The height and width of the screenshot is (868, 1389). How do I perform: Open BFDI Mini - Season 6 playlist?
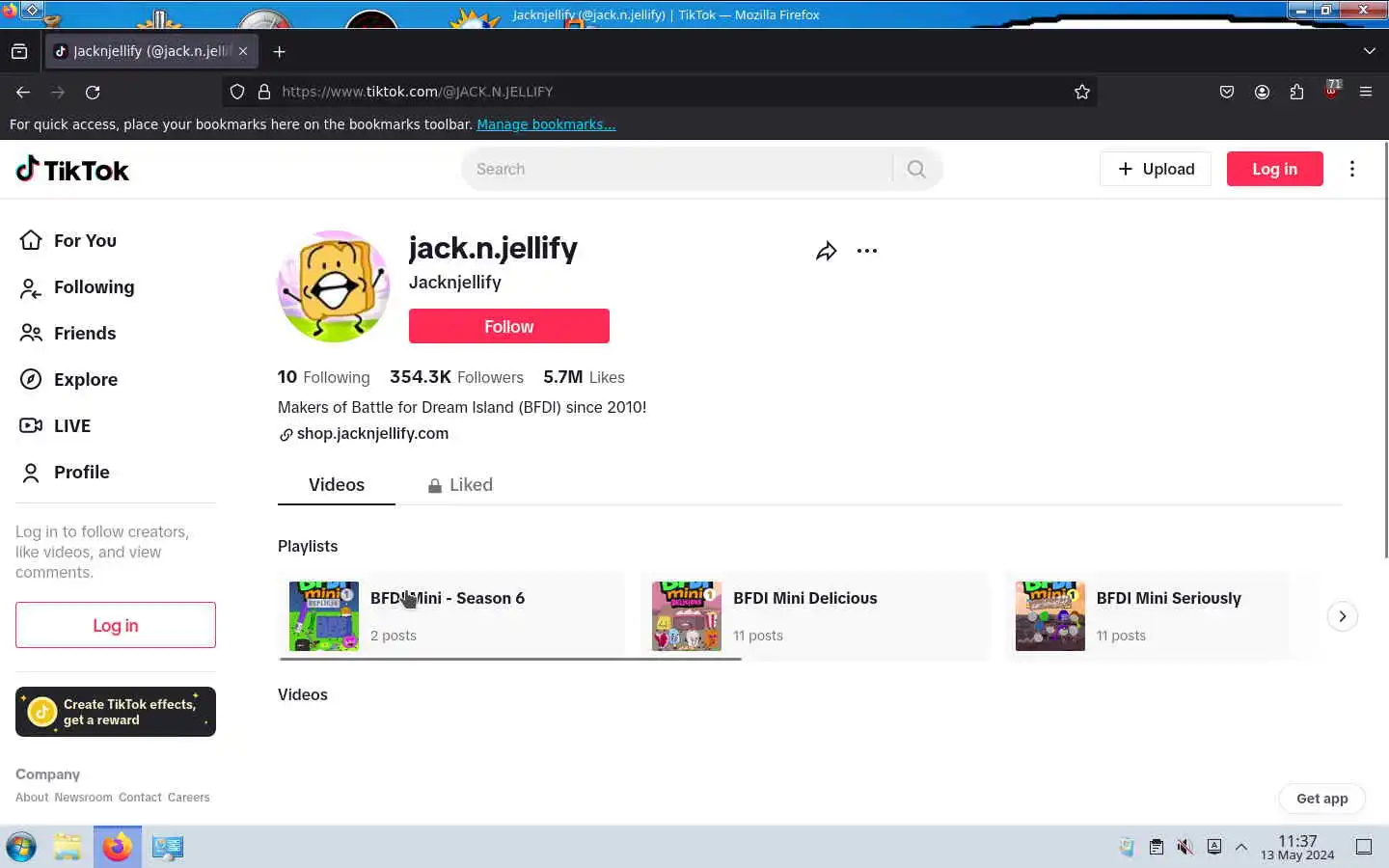tap(451, 616)
